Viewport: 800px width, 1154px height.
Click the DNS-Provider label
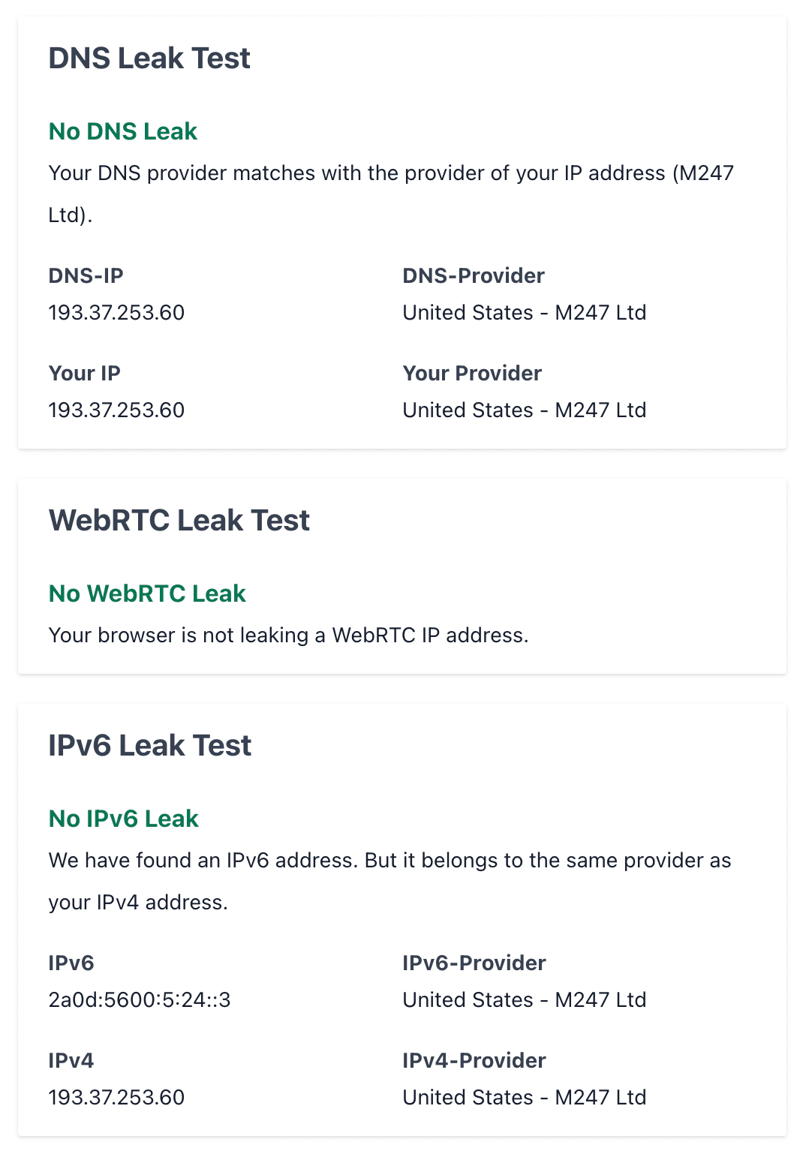tap(473, 275)
